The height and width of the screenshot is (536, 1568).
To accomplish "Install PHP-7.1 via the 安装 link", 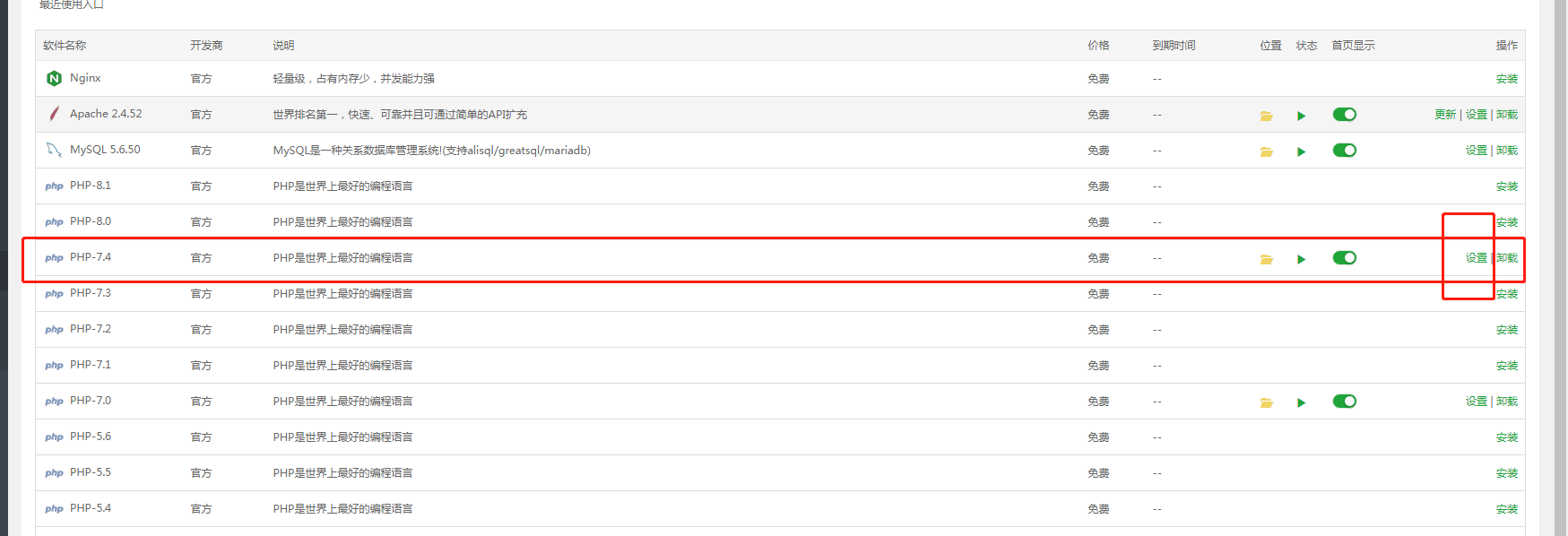I will pyautogui.click(x=1507, y=366).
